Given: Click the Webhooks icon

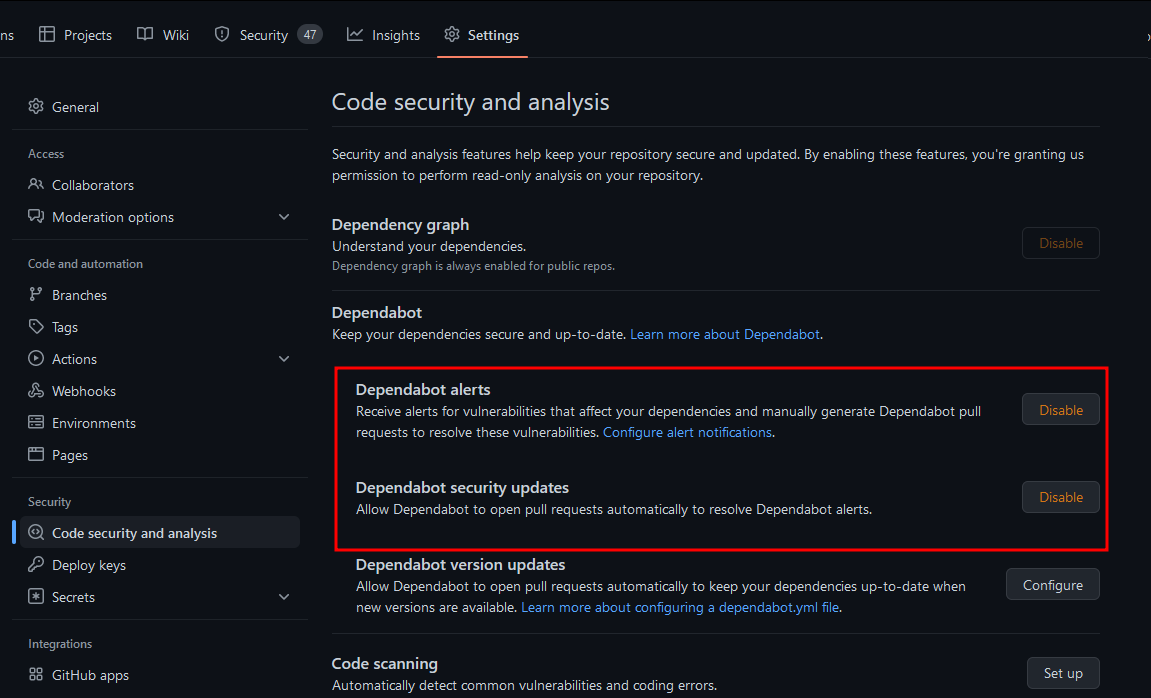Looking at the screenshot, I should [x=36, y=390].
